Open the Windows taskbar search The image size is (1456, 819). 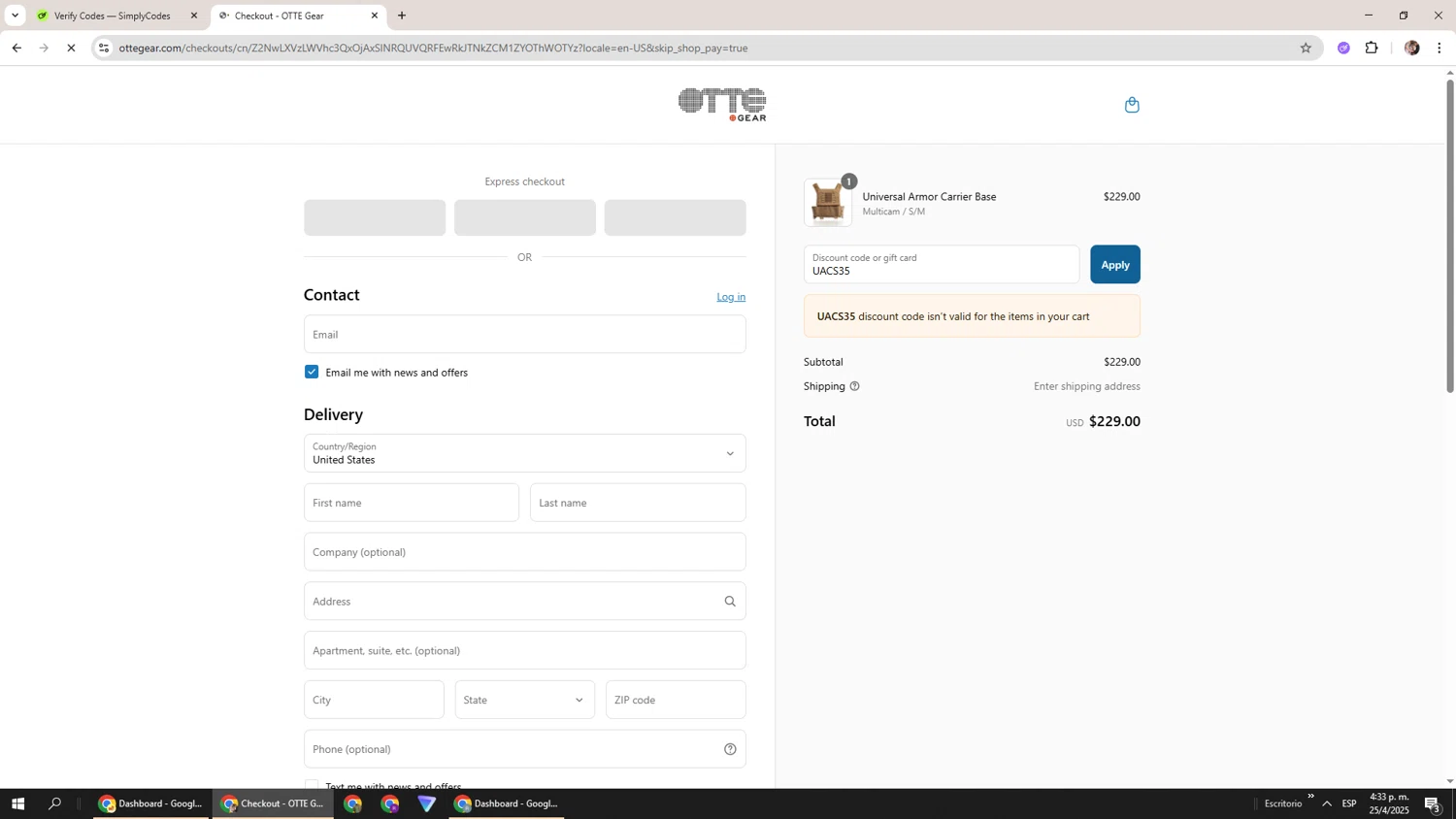(55, 803)
